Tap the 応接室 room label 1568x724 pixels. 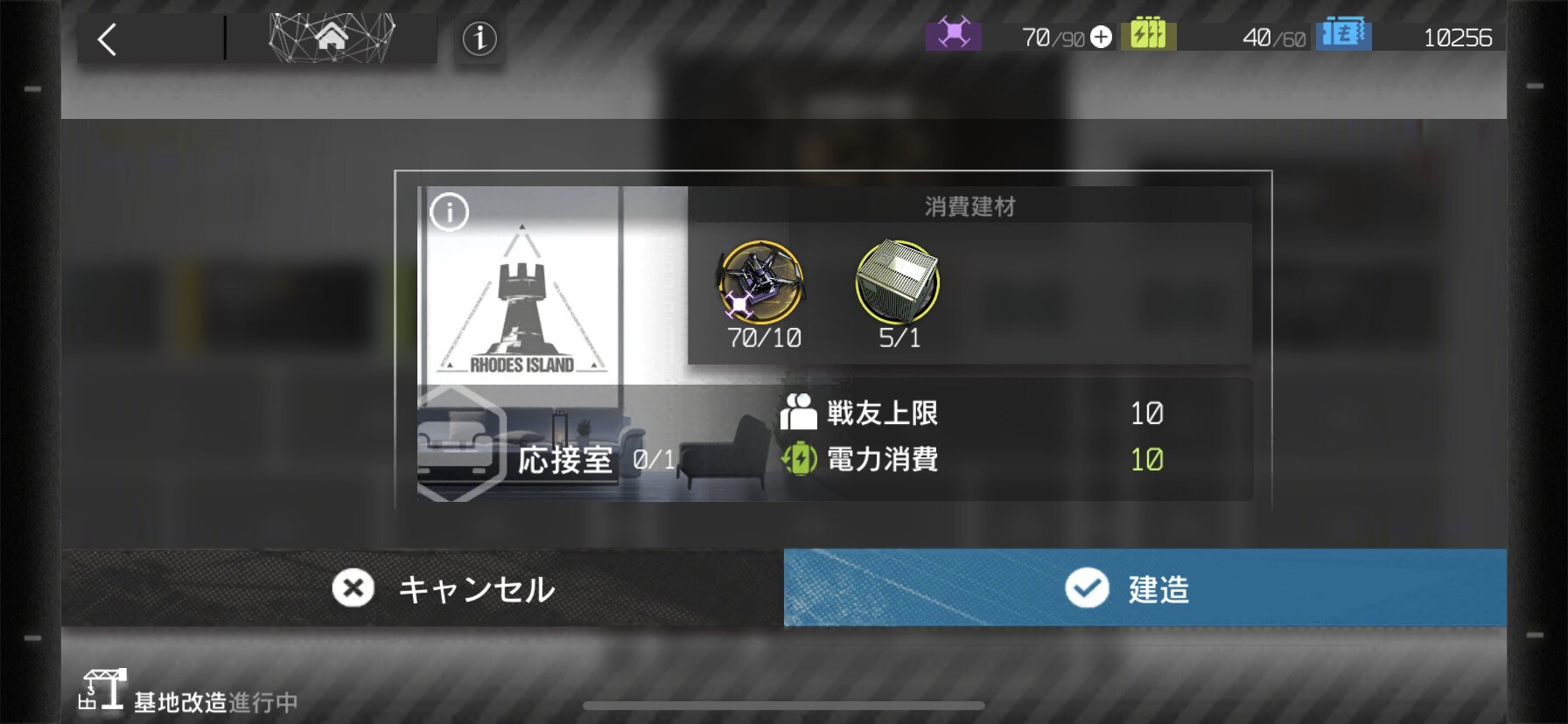coord(565,460)
